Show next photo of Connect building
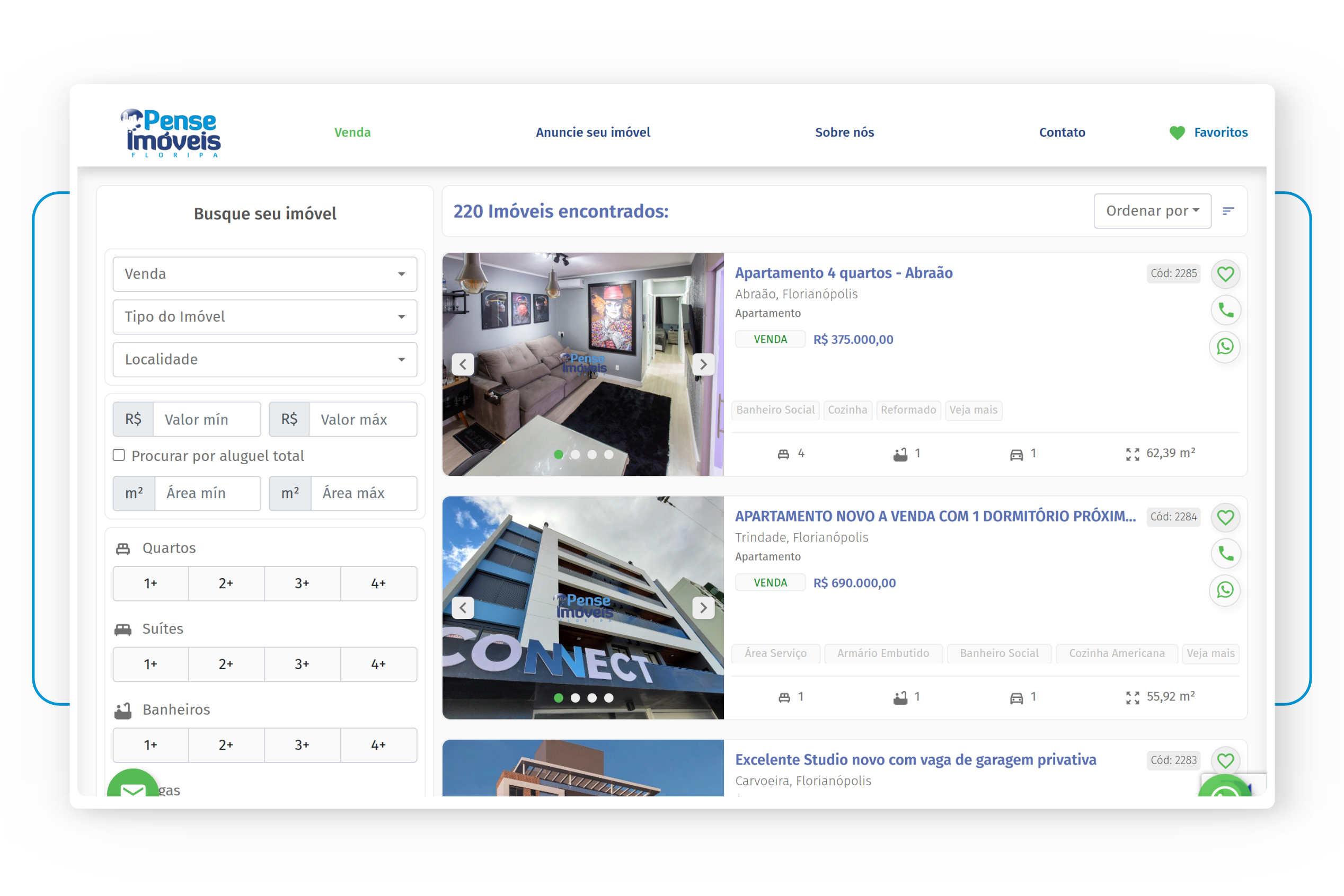 pos(703,607)
